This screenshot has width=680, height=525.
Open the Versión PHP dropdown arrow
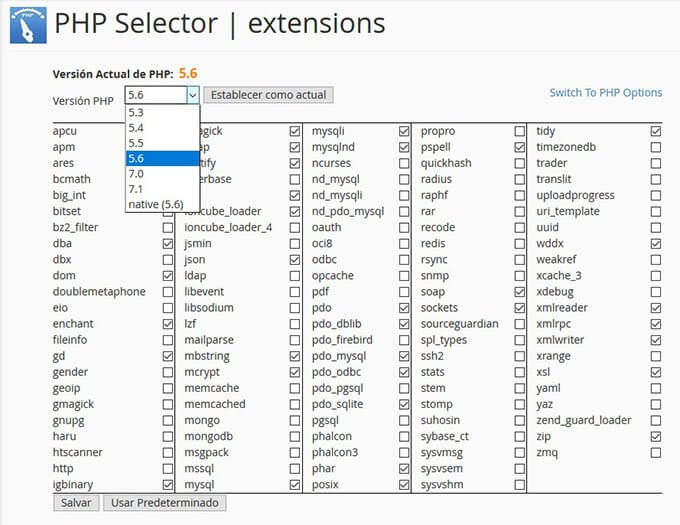point(193,95)
